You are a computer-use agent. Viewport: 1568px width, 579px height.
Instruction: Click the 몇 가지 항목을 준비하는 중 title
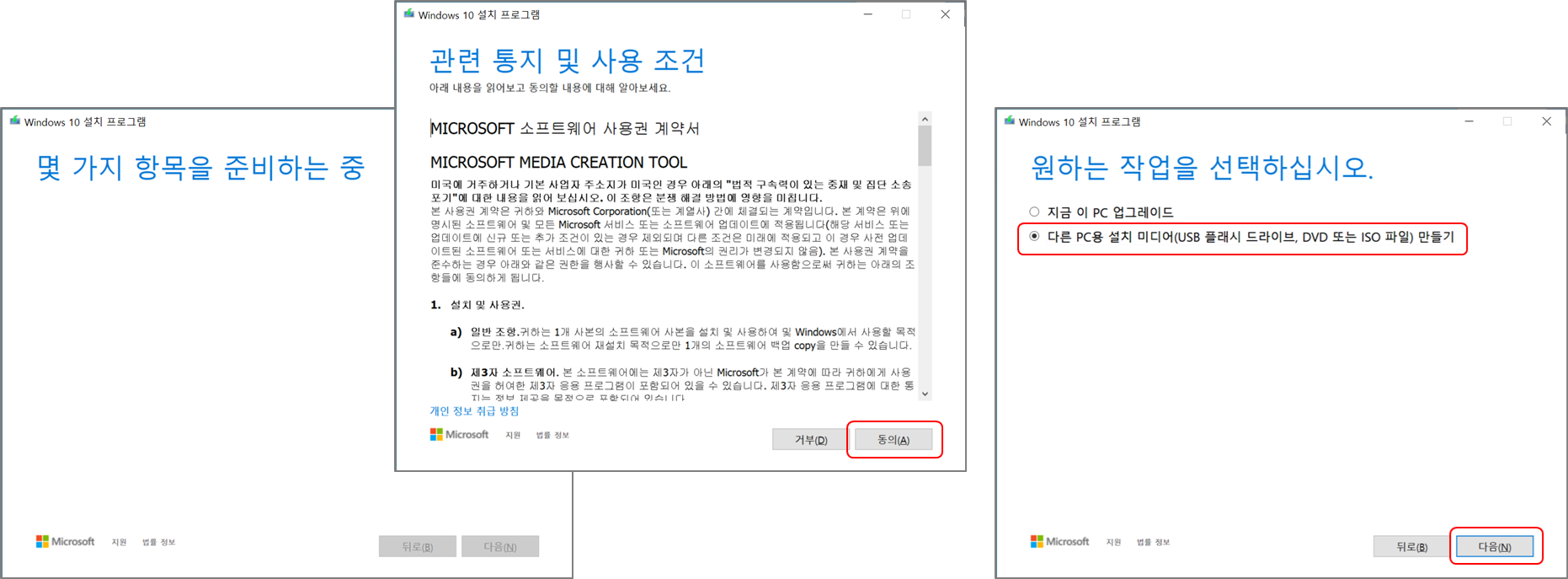[x=200, y=167]
